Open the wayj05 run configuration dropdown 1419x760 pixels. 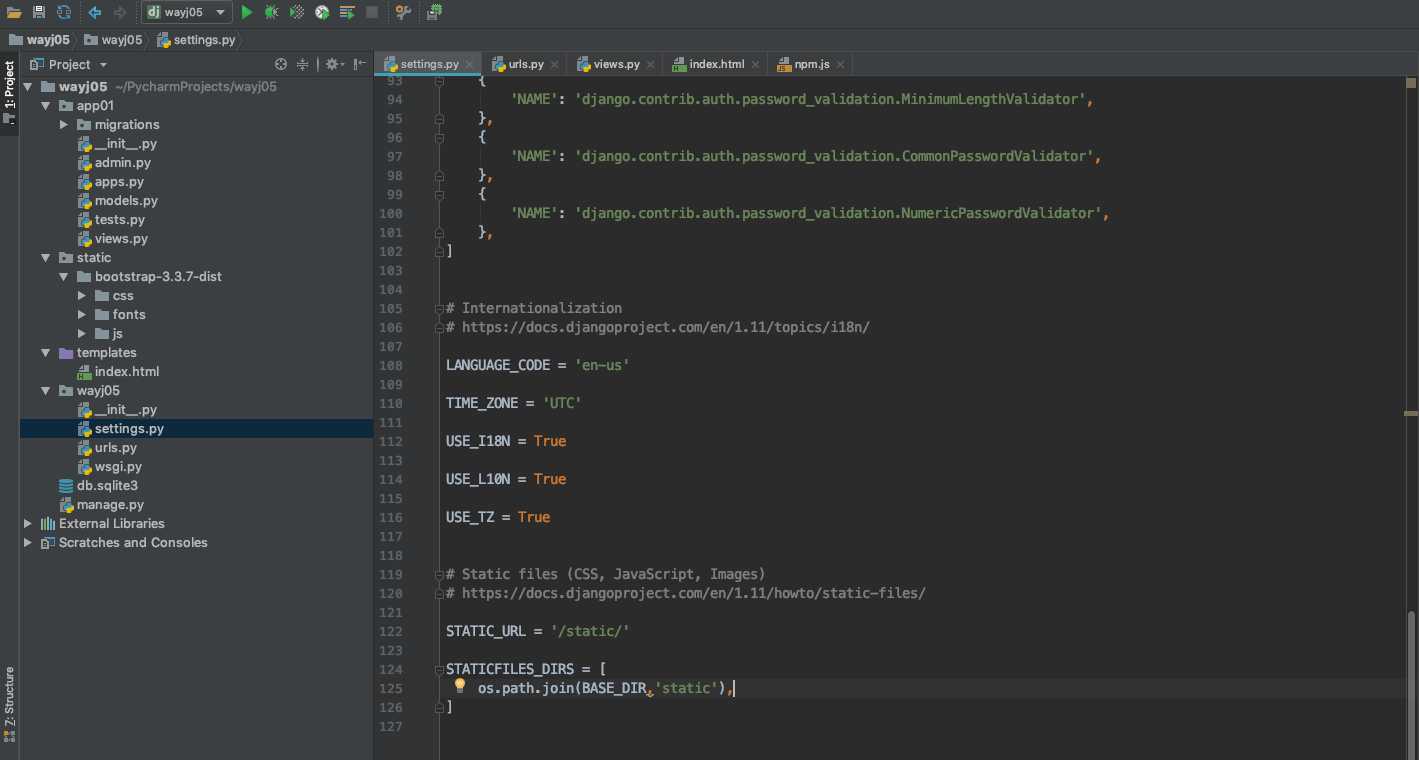pos(186,12)
